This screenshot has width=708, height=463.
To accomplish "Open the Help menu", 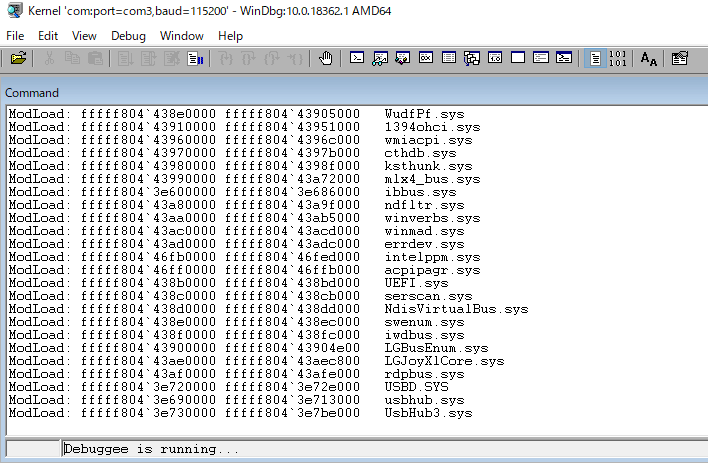I will coord(230,36).
